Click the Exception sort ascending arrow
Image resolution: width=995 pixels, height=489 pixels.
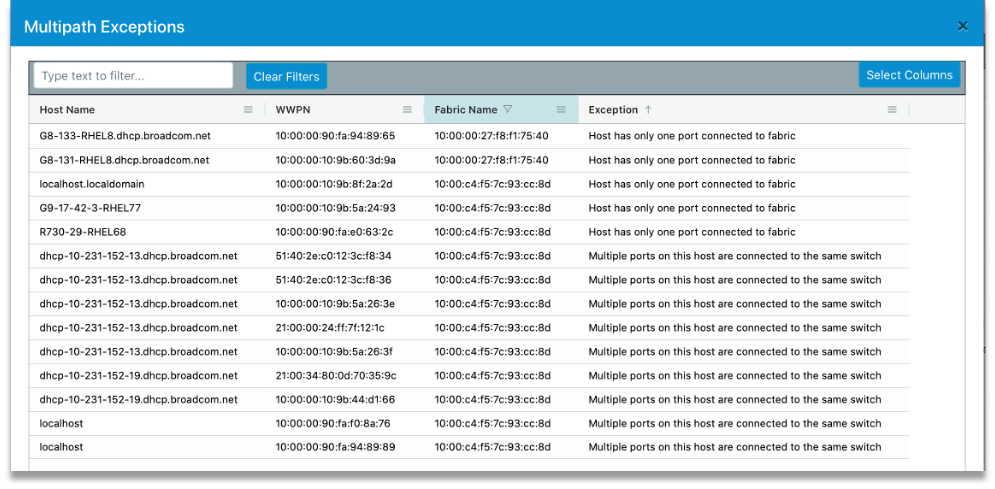(648, 109)
